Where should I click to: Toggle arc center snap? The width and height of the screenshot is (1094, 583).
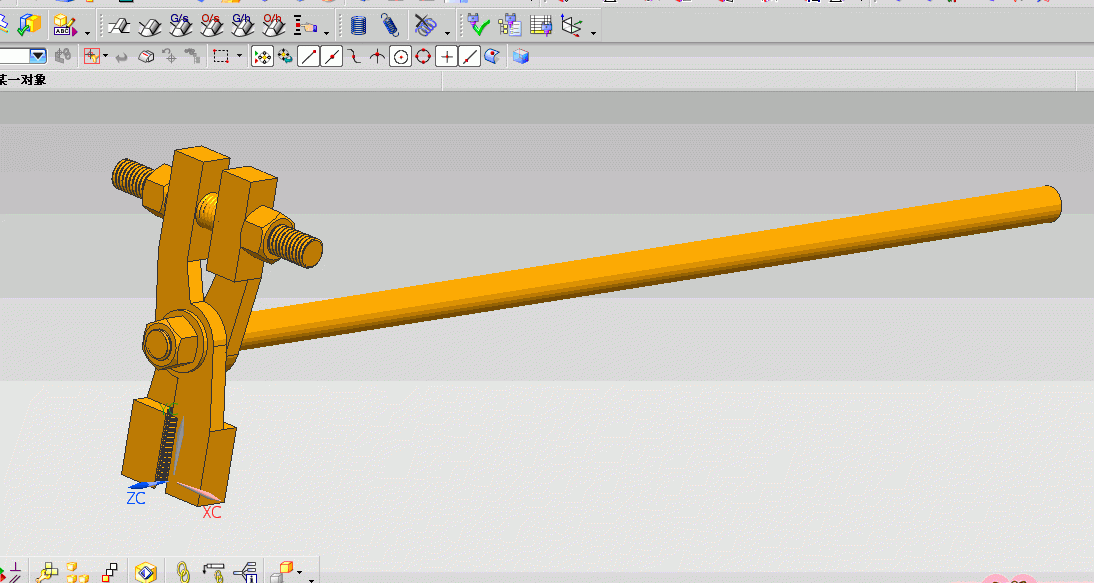click(400, 56)
